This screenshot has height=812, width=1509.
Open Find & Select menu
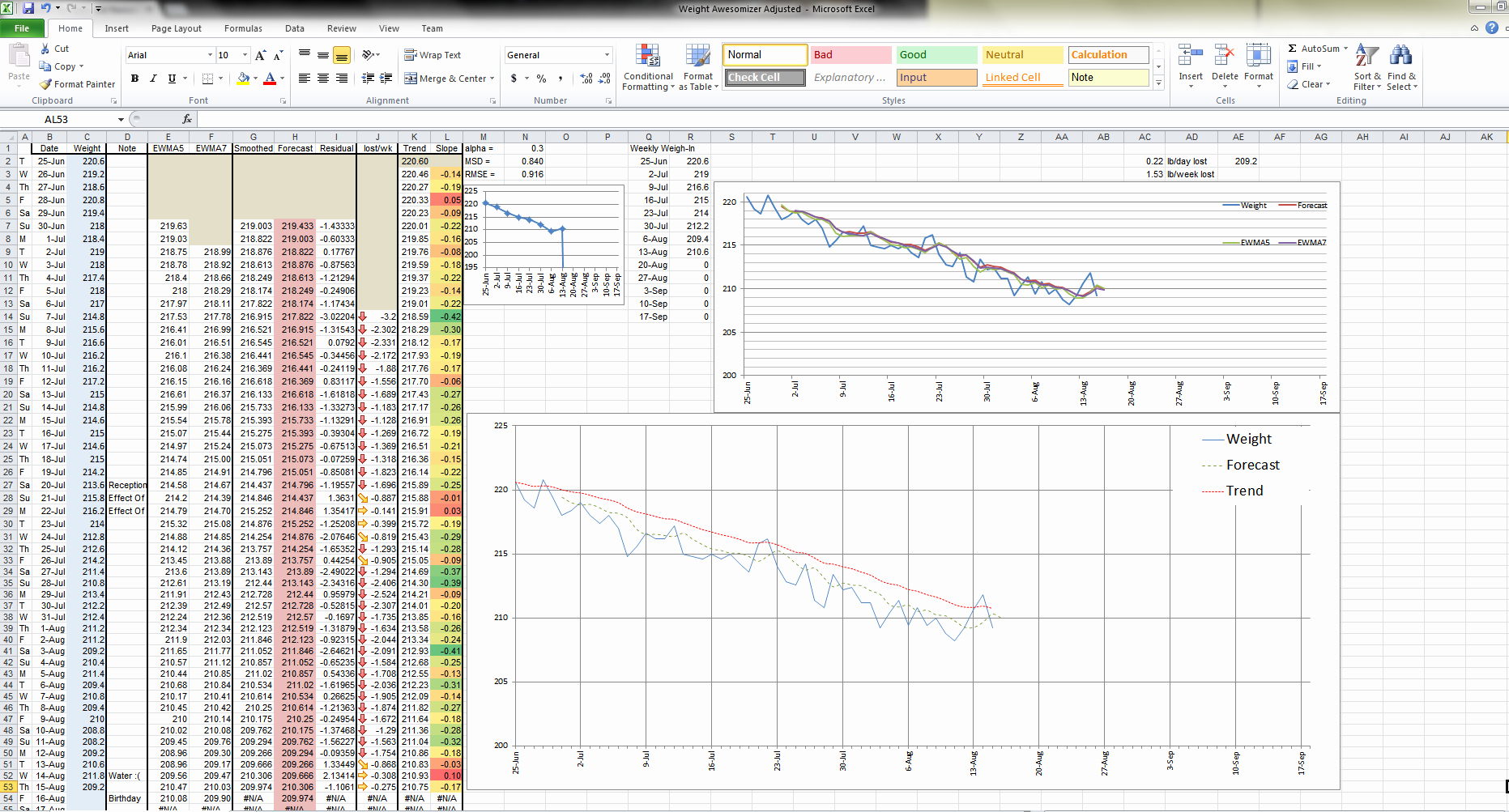[x=1402, y=67]
